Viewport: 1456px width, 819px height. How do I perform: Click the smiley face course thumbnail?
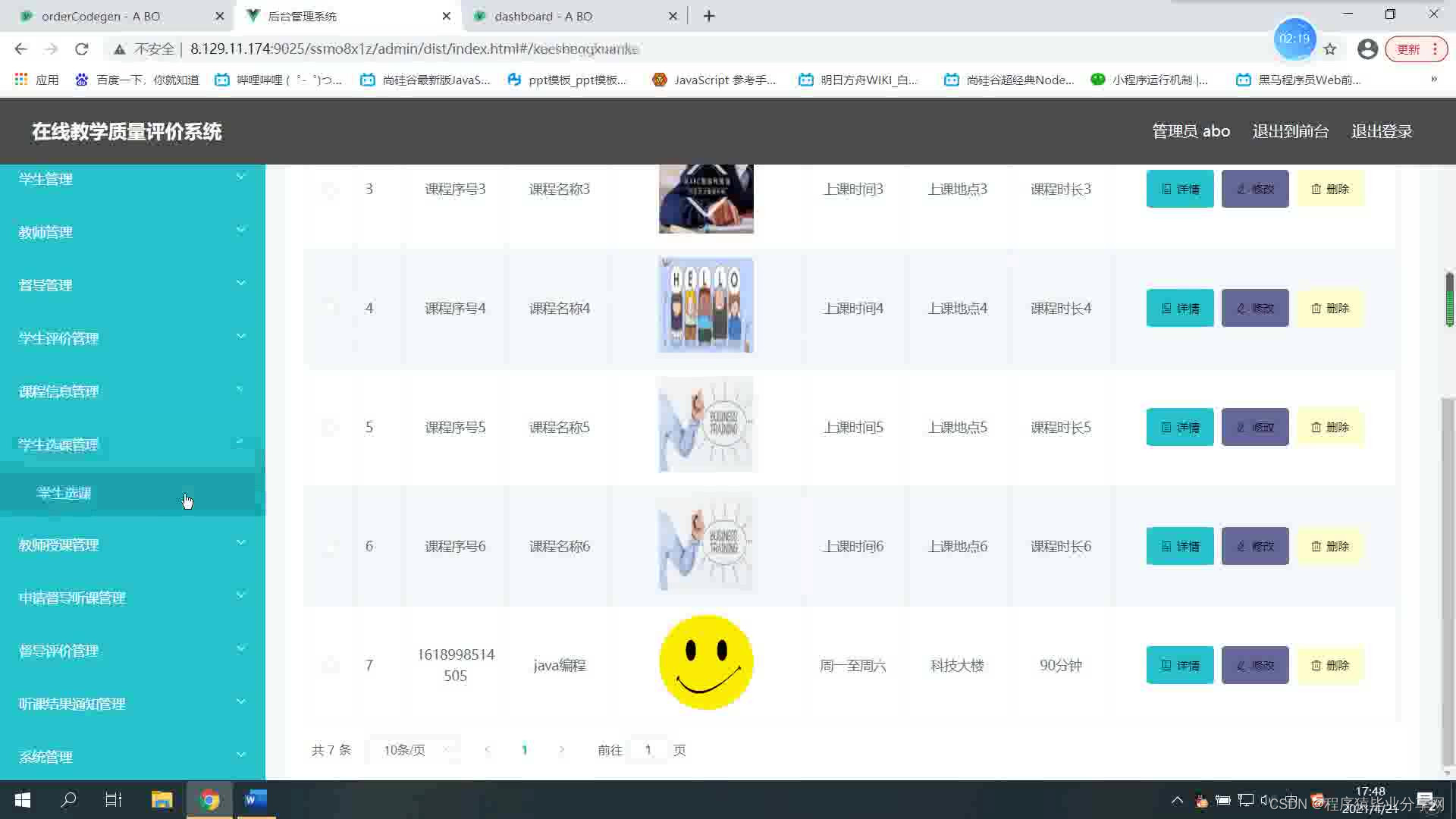click(x=705, y=662)
